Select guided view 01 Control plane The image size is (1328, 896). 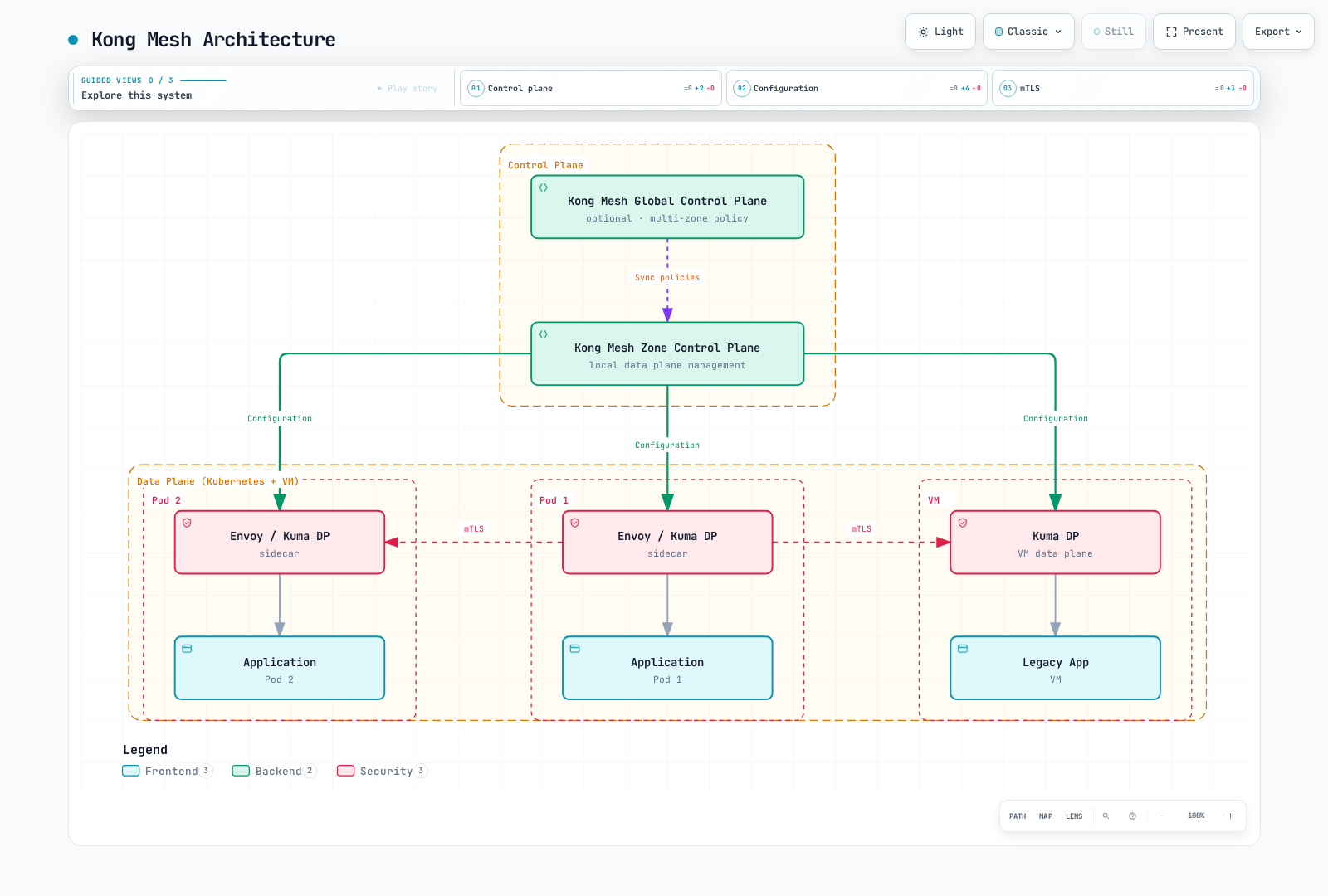coord(591,88)
